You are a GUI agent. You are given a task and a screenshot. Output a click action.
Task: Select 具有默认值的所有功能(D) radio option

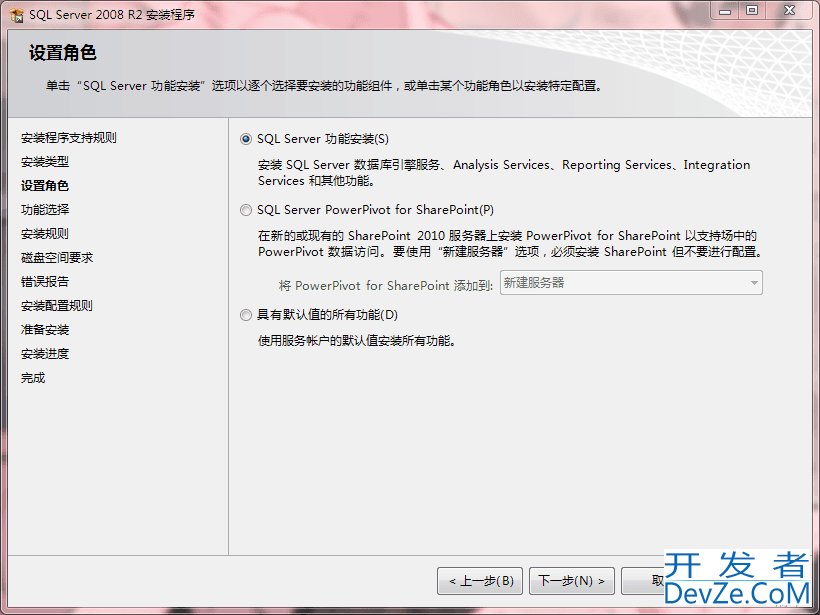click(x=246, y=315)
